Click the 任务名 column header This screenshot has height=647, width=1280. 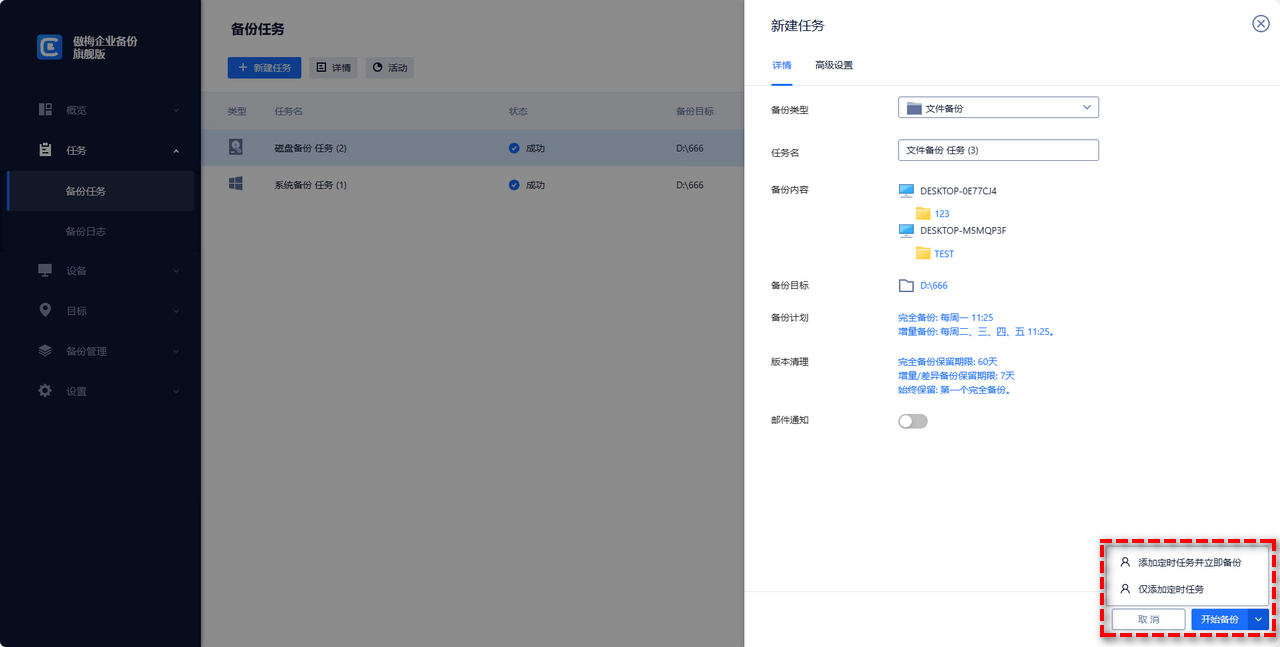[288, 111]
